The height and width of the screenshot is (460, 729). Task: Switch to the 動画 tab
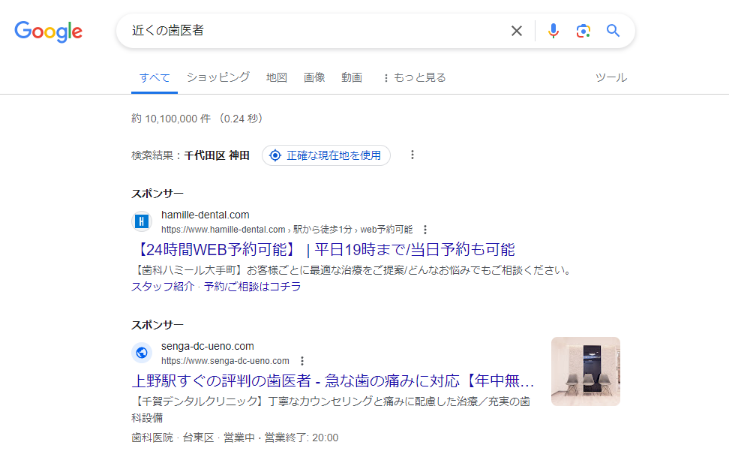click(351, 77)
